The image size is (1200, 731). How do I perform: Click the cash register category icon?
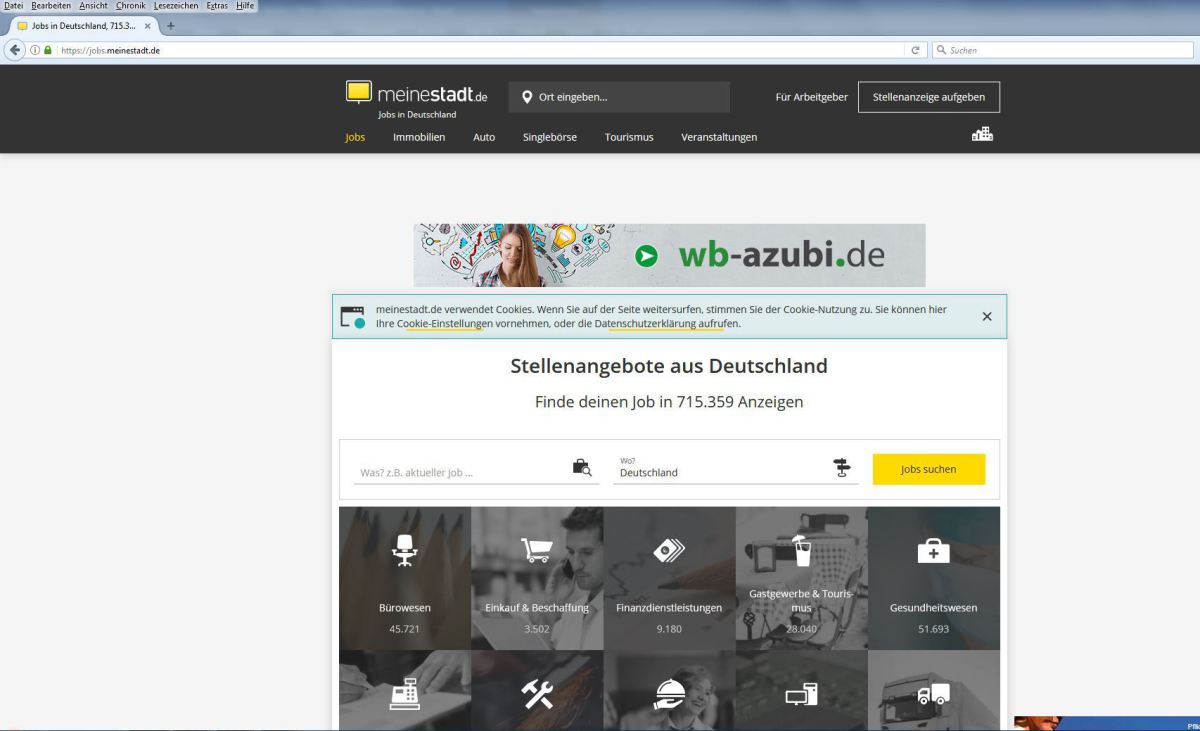point(404,693)
